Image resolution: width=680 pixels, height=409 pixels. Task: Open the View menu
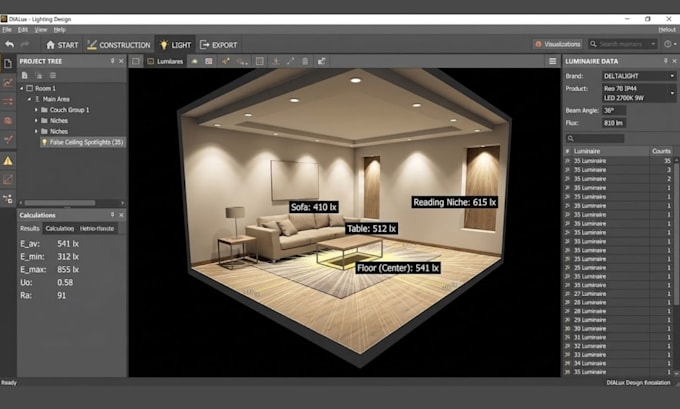(40, 29)
